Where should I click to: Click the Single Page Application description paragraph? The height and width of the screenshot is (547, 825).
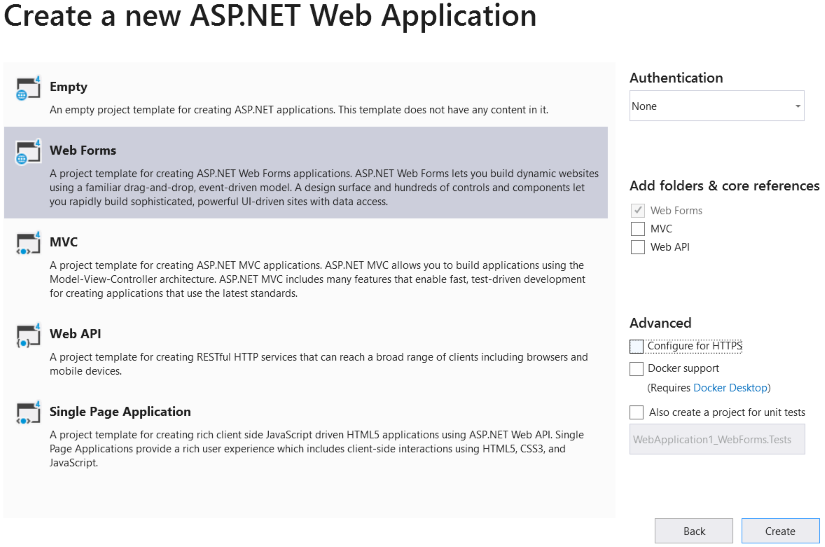pos(317,449)
